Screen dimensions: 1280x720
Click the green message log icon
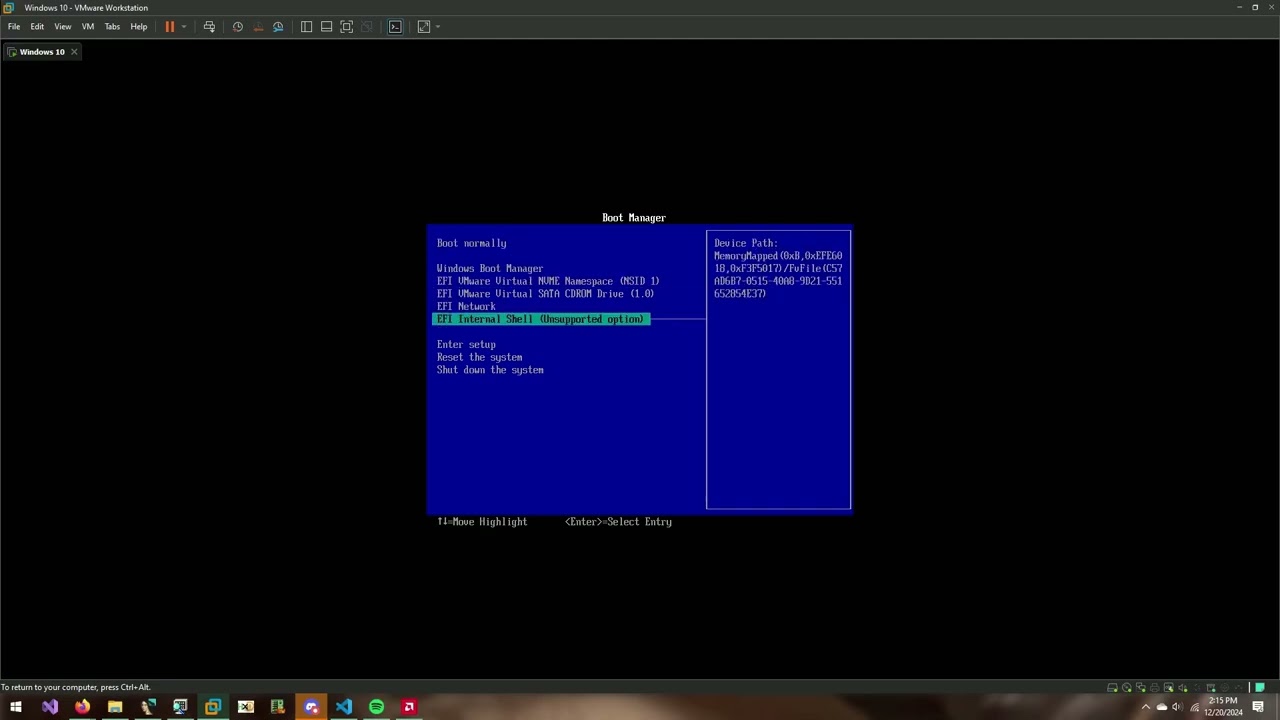[1260, 687]
